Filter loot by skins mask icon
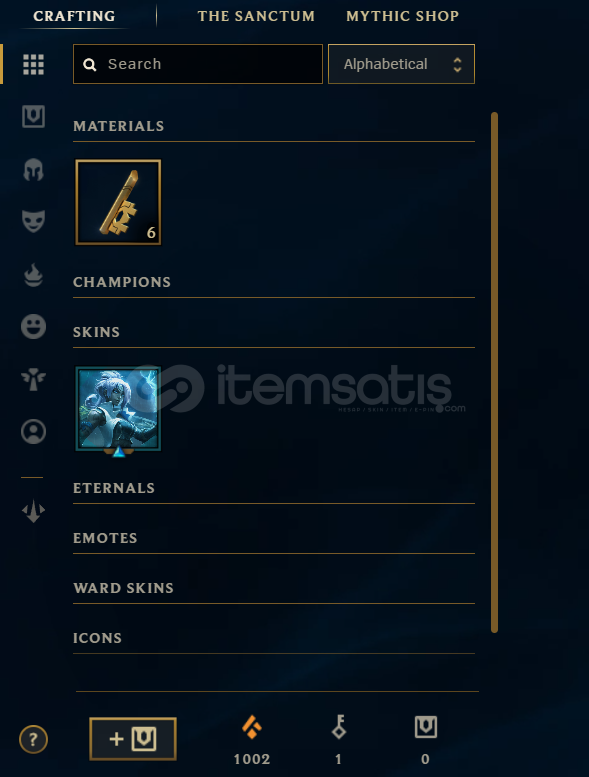Image resolution: width=589 pixels, height=777 pixels. tap(33, 221)
